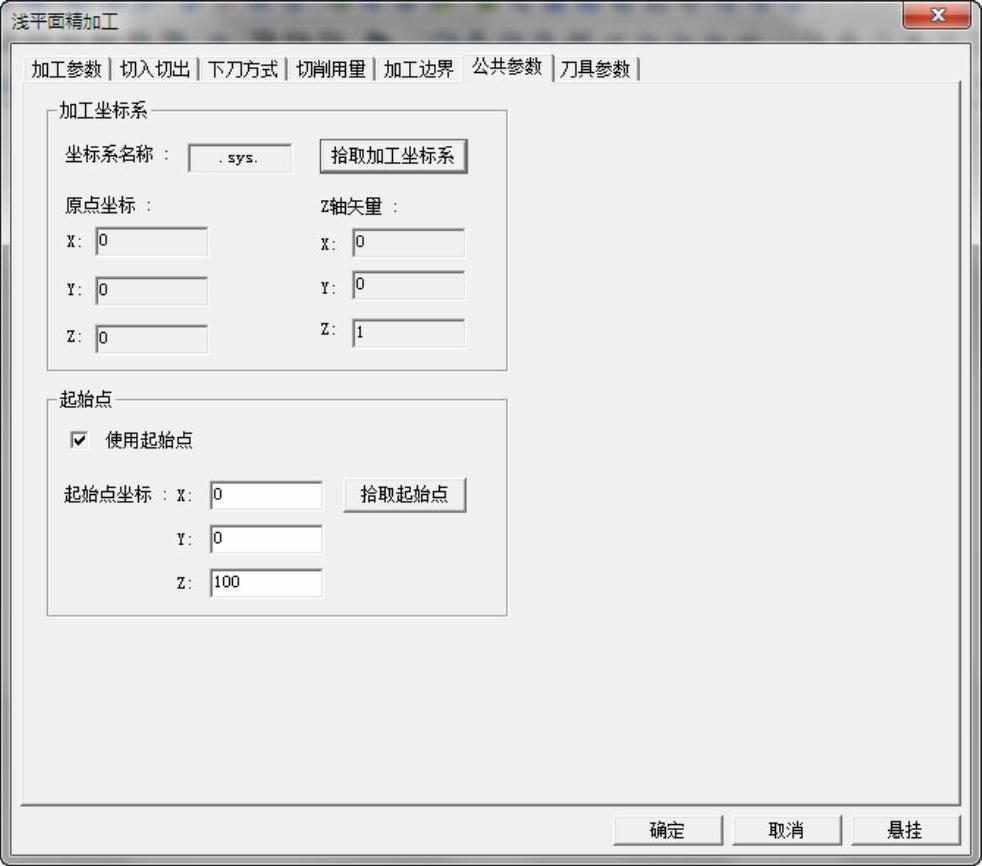The height and width of the screenshot is (866, 982).
Task: Open the 切入切出 tab
Action: click(x=155, y=69)
